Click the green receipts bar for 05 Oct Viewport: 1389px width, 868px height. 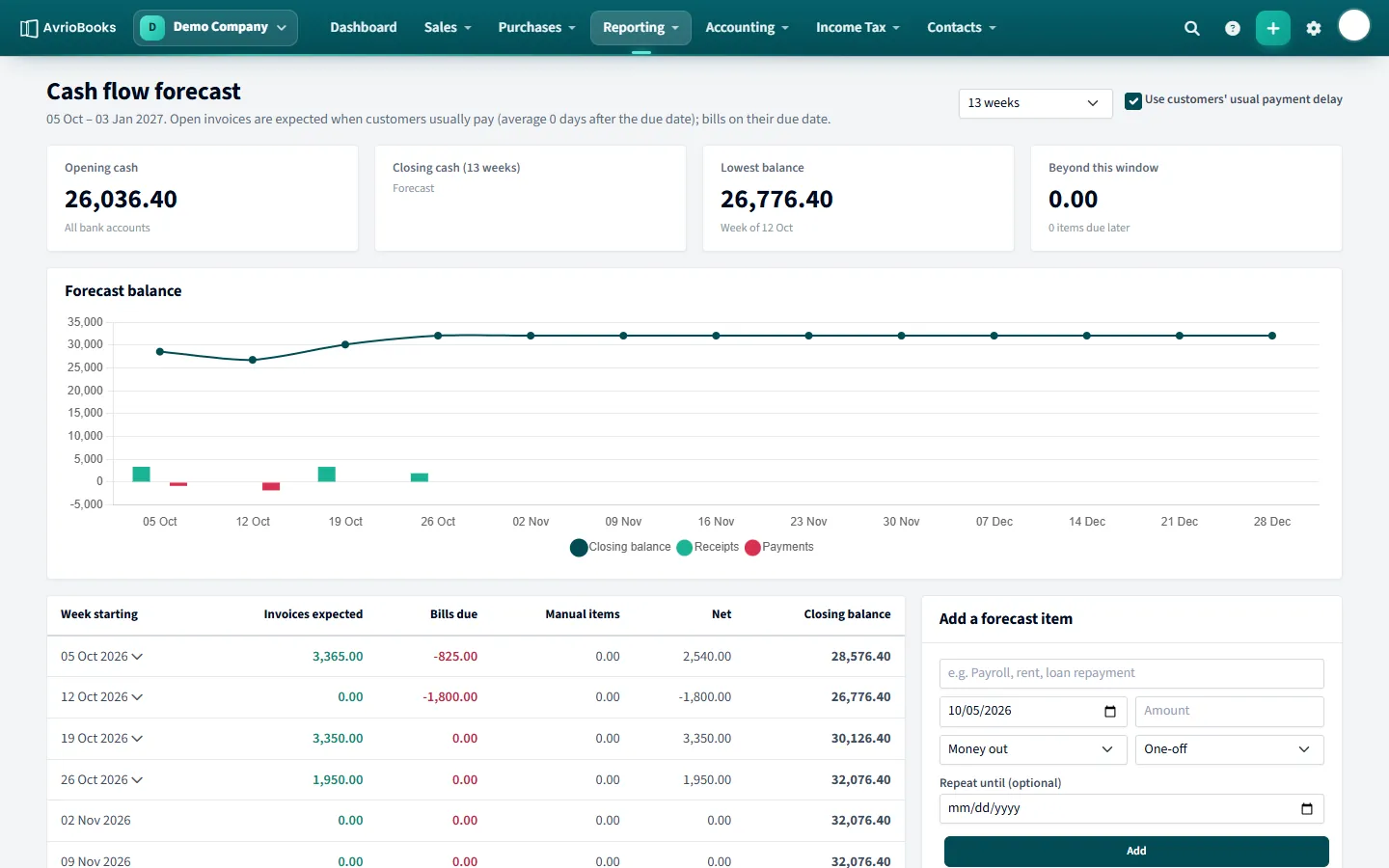pyautogui.click(x=141, y=474)
